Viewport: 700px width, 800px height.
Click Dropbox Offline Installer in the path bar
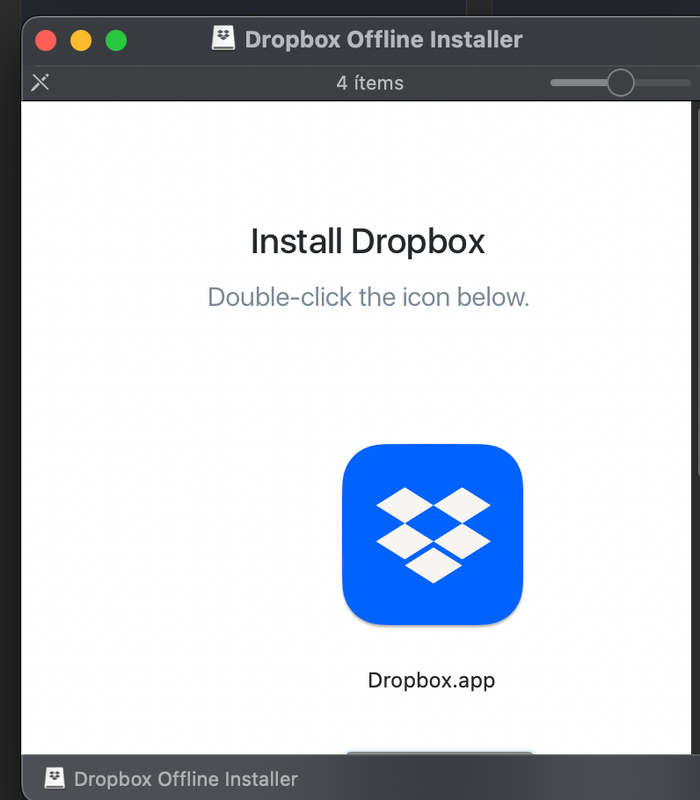tap(186, 779)
